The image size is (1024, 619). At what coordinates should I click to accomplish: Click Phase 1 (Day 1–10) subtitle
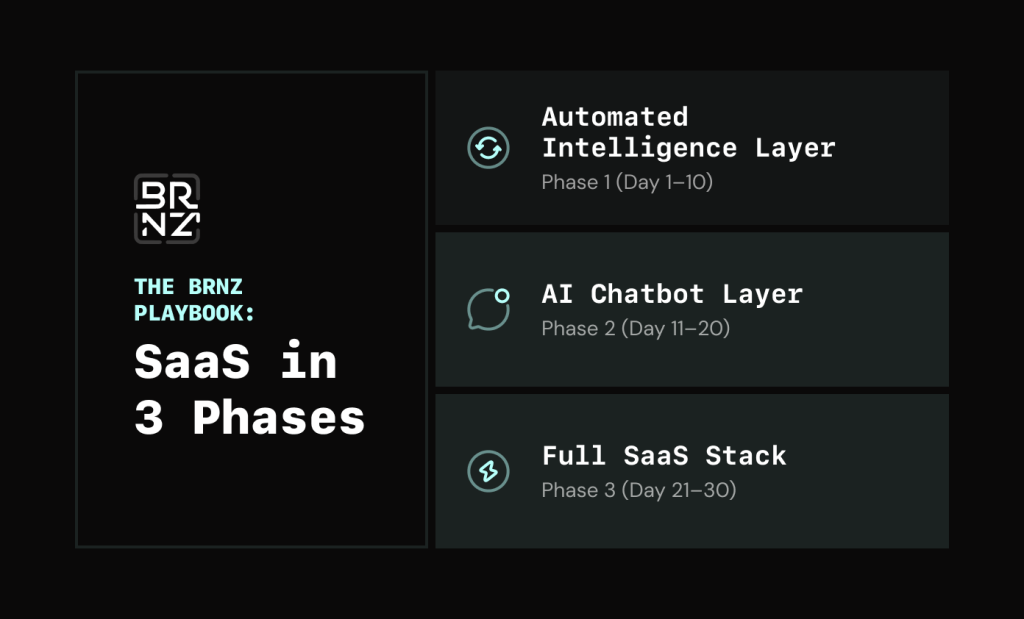tap(627, 182)
